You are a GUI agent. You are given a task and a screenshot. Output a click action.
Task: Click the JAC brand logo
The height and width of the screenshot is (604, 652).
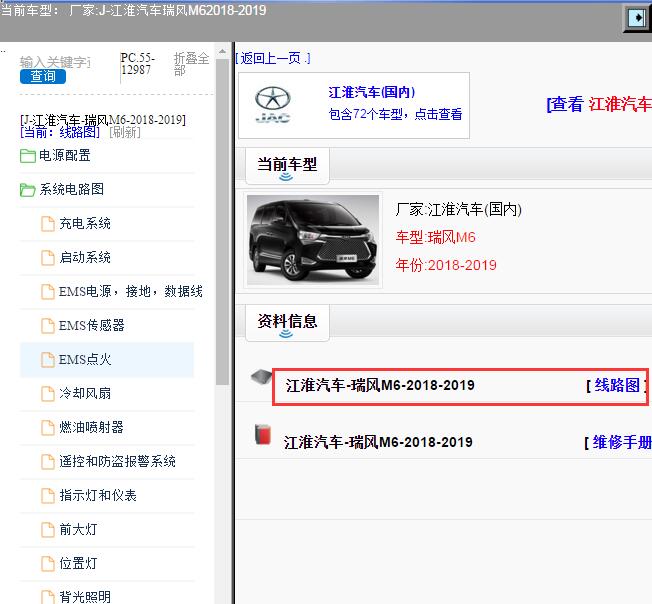coord(273,105)
